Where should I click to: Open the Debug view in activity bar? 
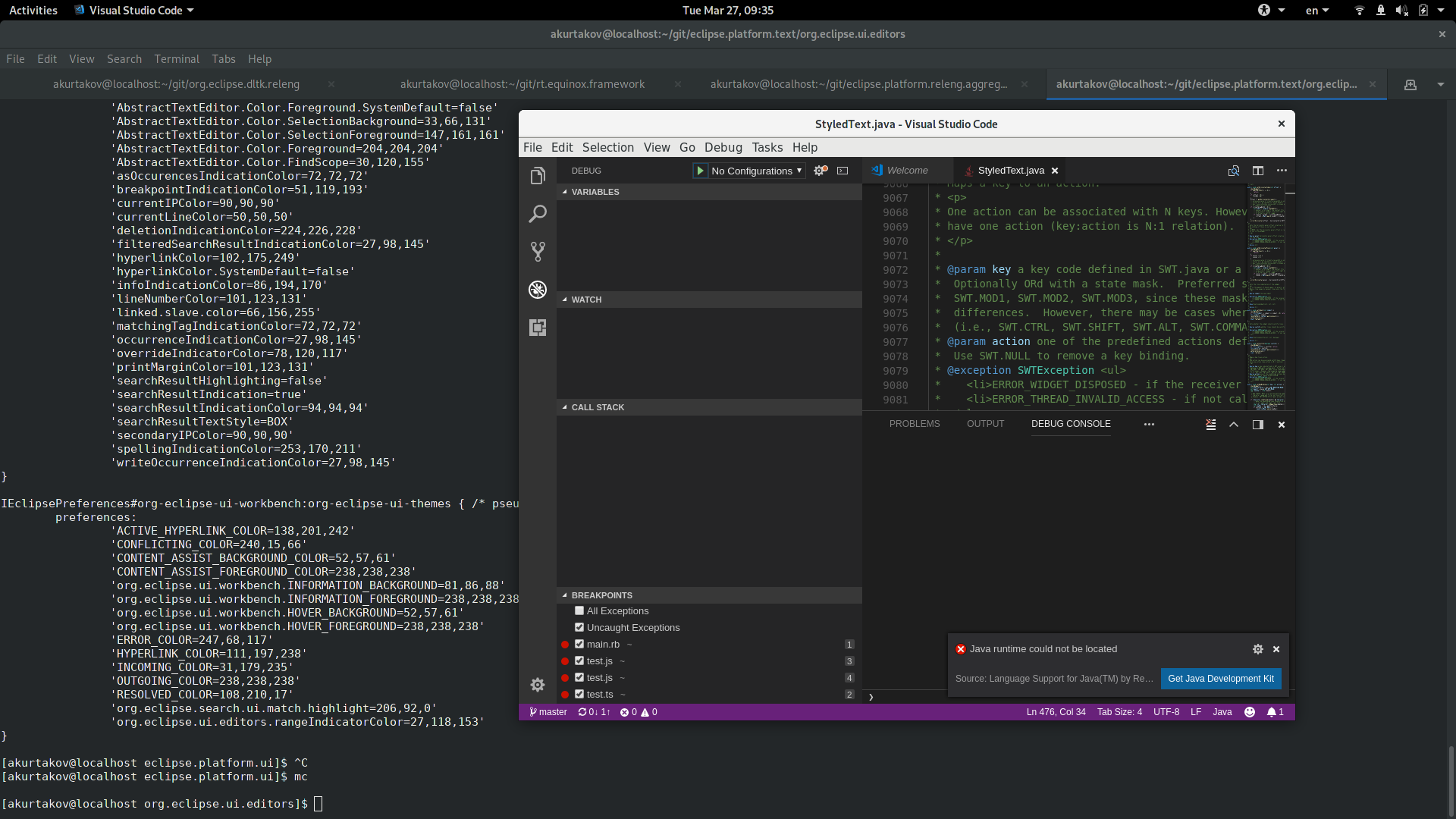[538, 290]
